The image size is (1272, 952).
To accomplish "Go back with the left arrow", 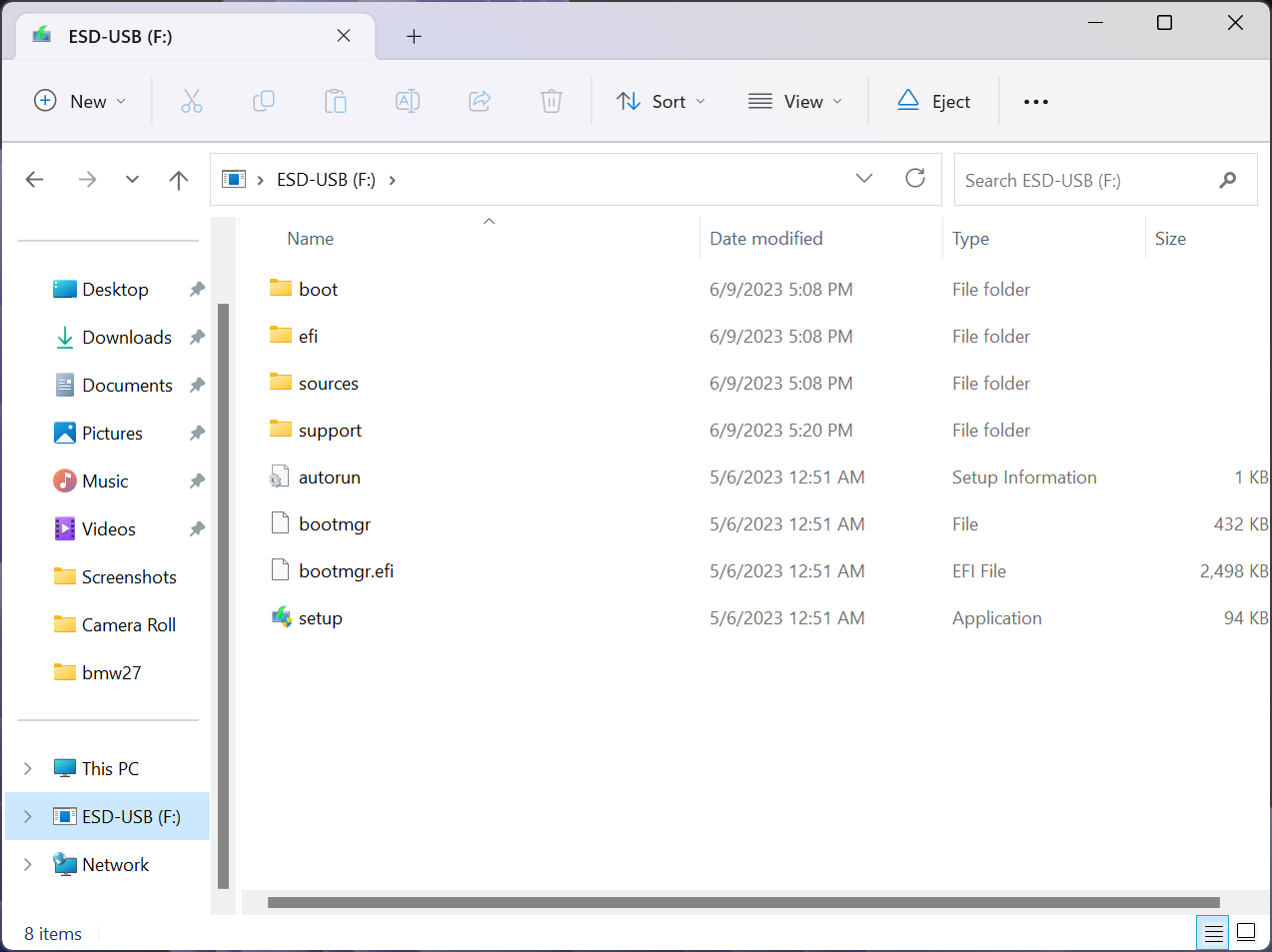I will coord(35,180).
